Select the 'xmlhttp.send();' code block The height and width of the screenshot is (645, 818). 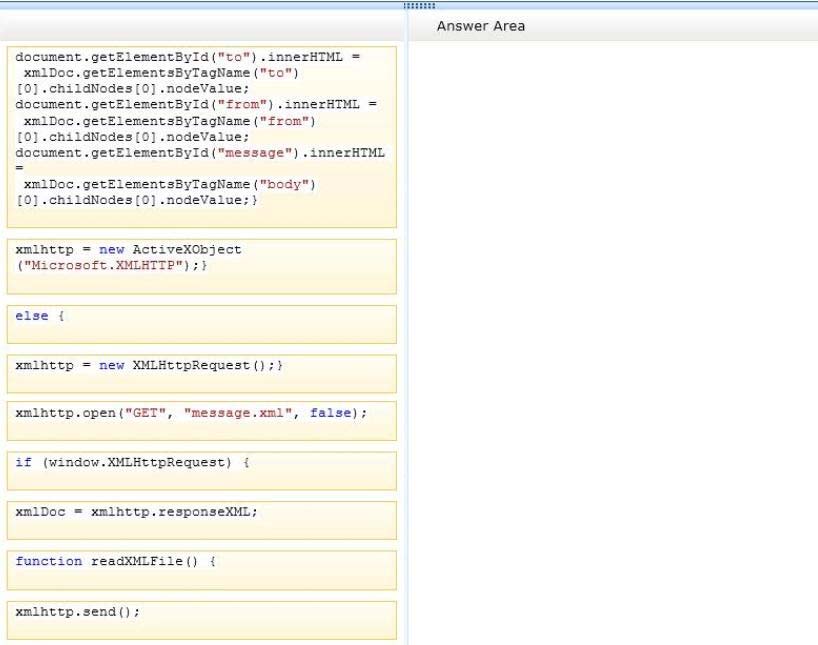[201, 620]
